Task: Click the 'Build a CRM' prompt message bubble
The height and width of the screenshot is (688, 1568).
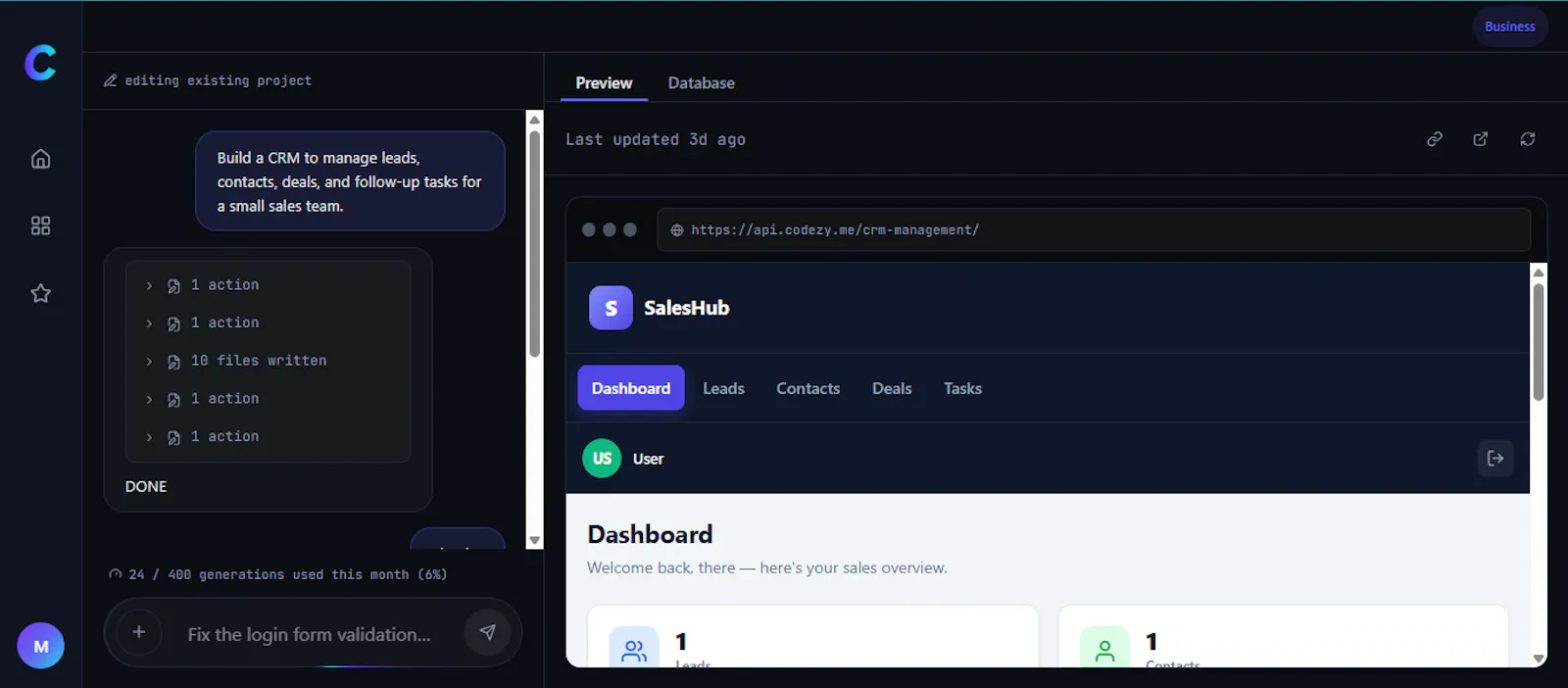Action: coord(350,181)
